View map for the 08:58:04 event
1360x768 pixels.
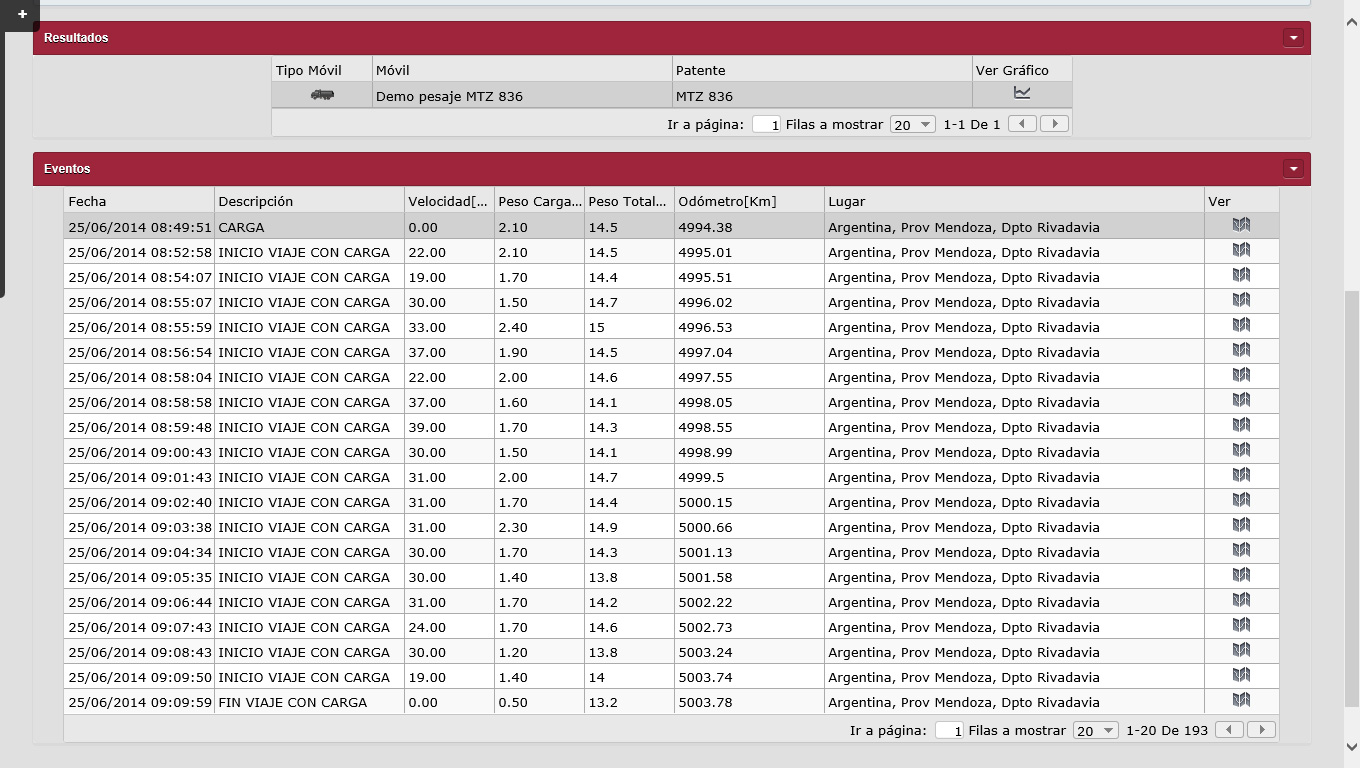pyautogui.click(x=1242, y=375)
